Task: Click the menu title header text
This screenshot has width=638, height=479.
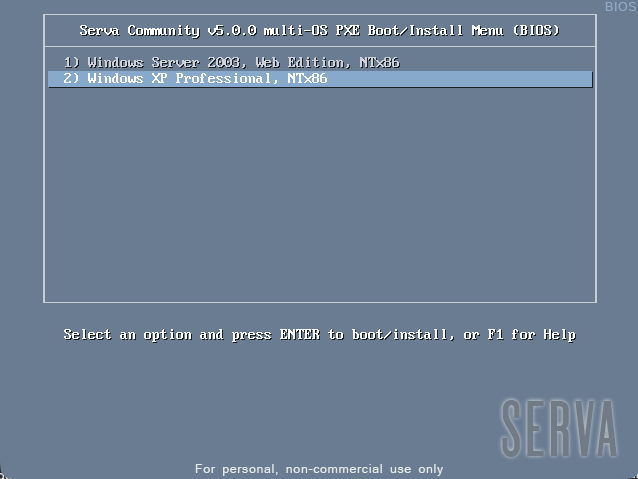Action: coord(319,31)
